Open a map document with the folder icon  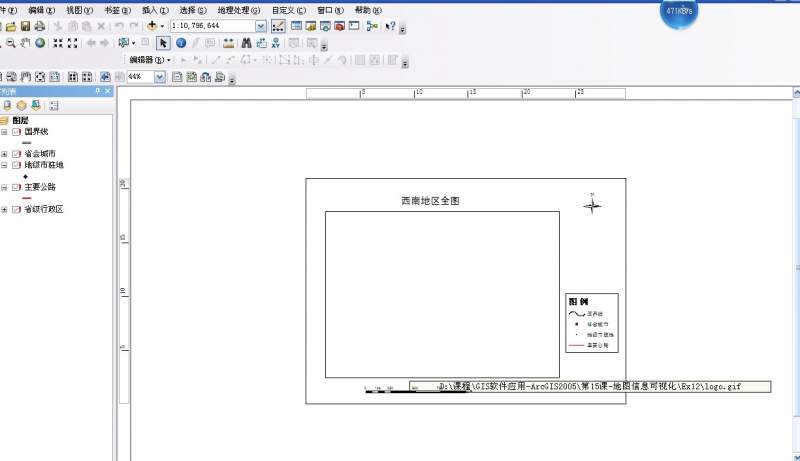[x=11, y=27]
